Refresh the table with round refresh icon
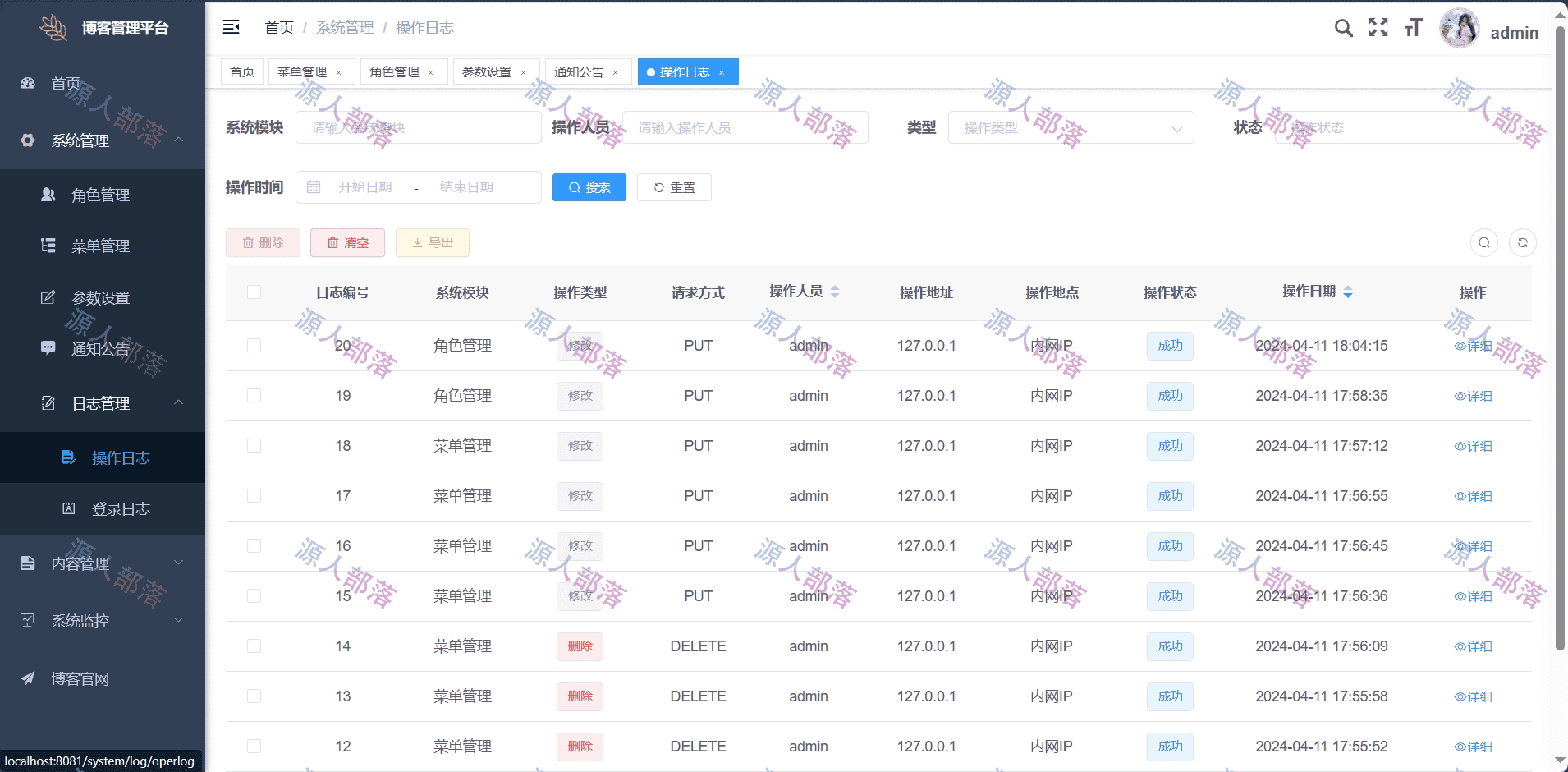The width and height of the screenshot is (1568, 772). pyautogui.click(x=1522, y=243)
